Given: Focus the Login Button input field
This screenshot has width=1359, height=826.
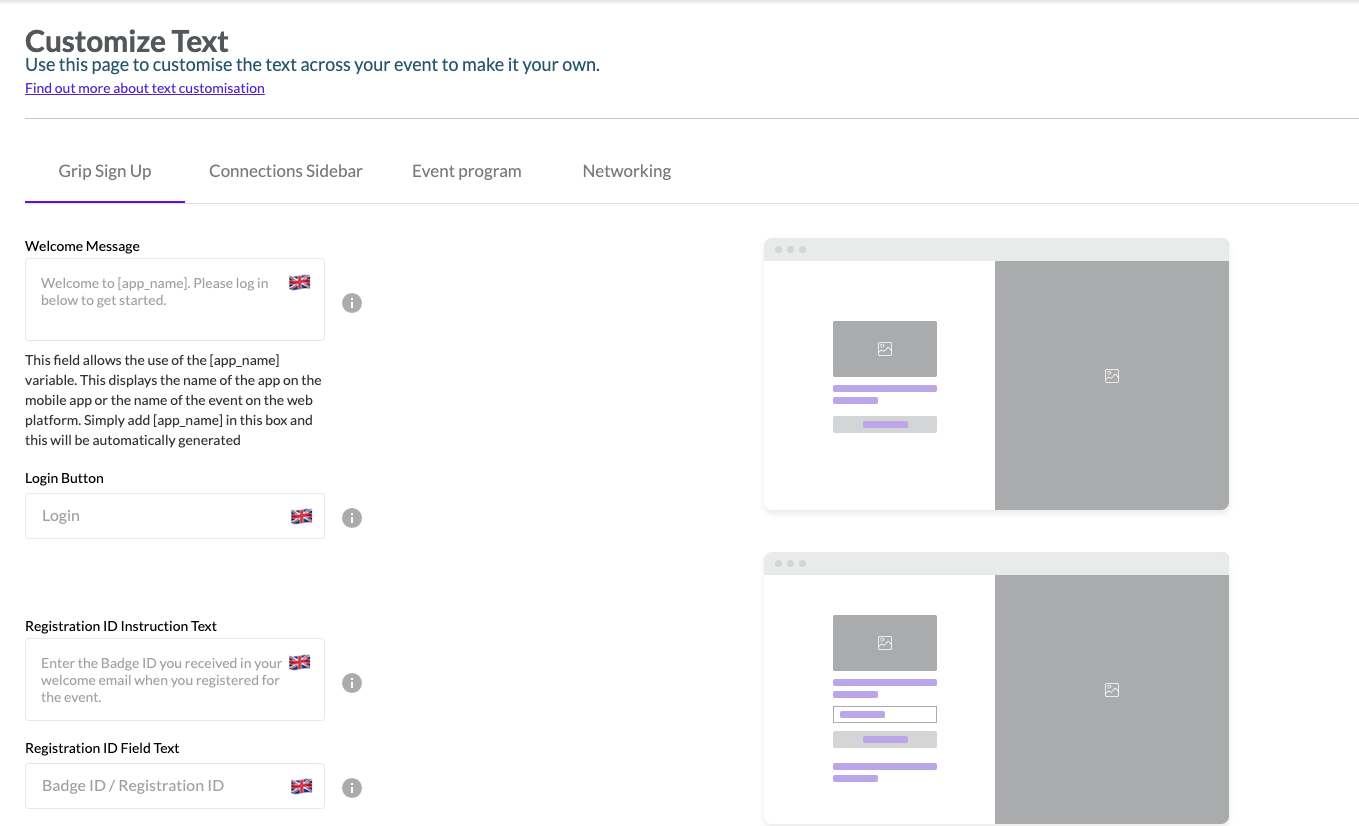Looking at the screenshot, I should [x=175, y=516].
